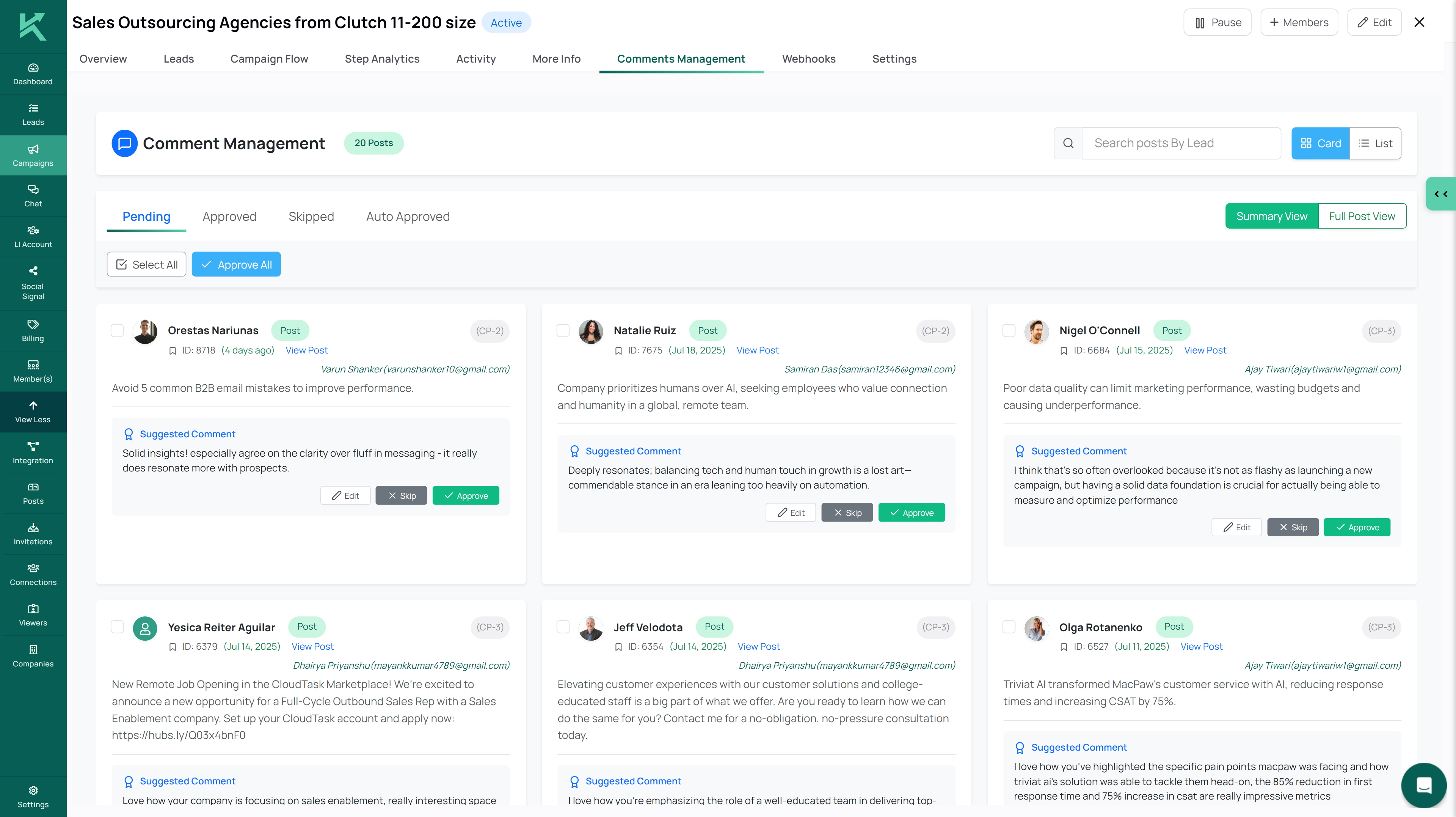Switch to Full Post View
Image resolution: width=1456 pixels, height=817 pixels.
click(1362, 215)
